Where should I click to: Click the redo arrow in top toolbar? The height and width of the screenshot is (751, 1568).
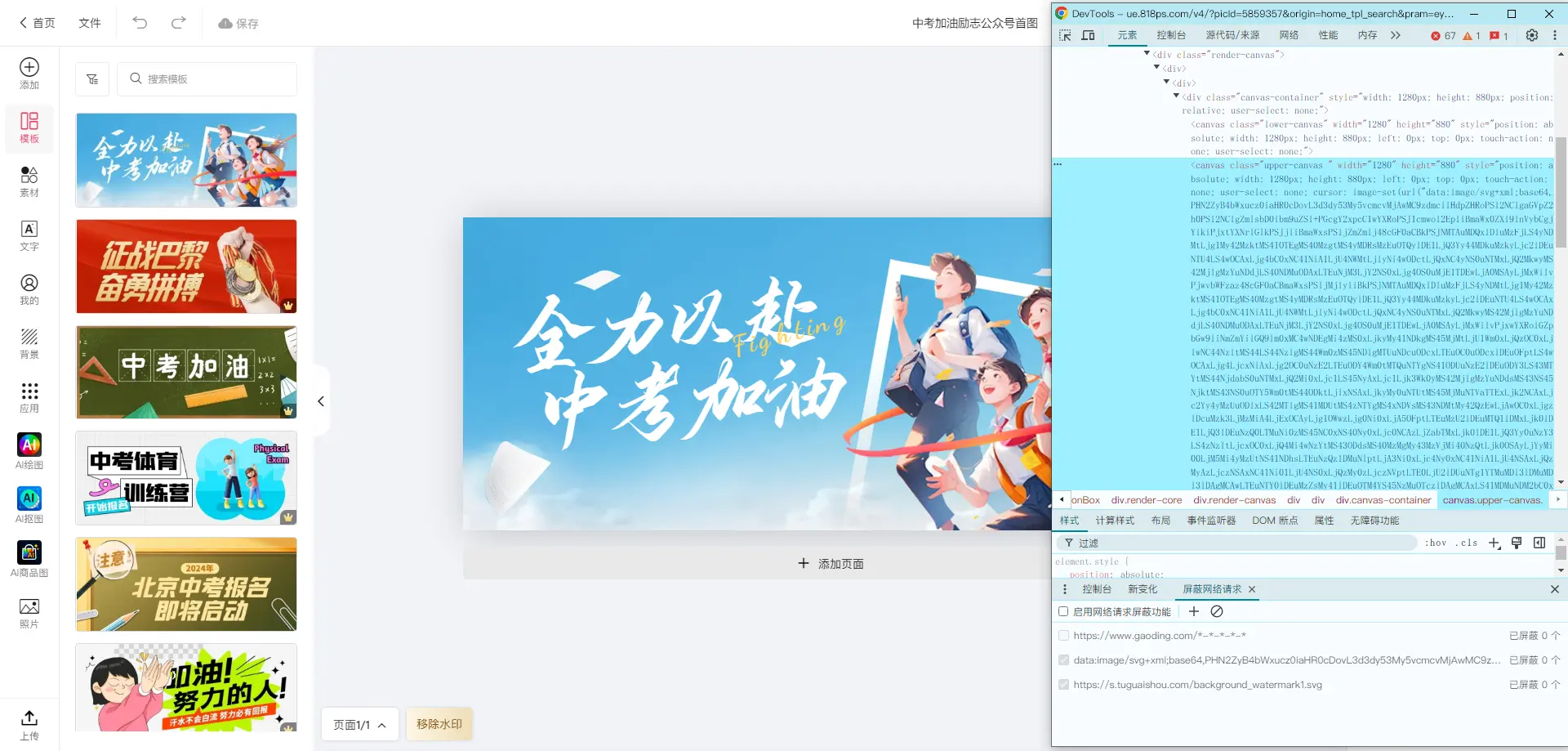coord(178,23)
